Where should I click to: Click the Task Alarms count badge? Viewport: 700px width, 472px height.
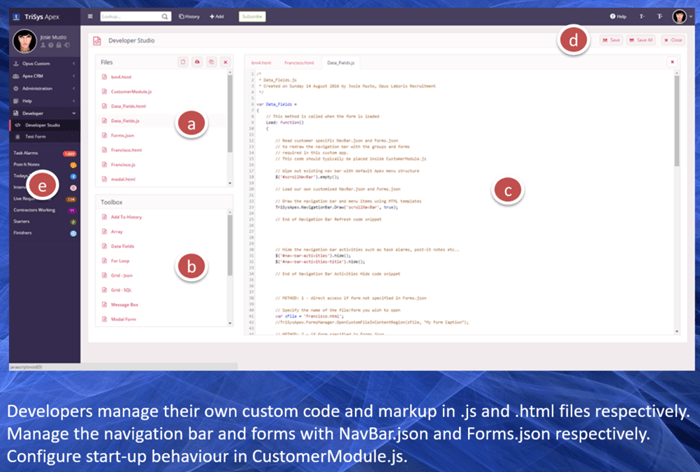click(69, 154)
